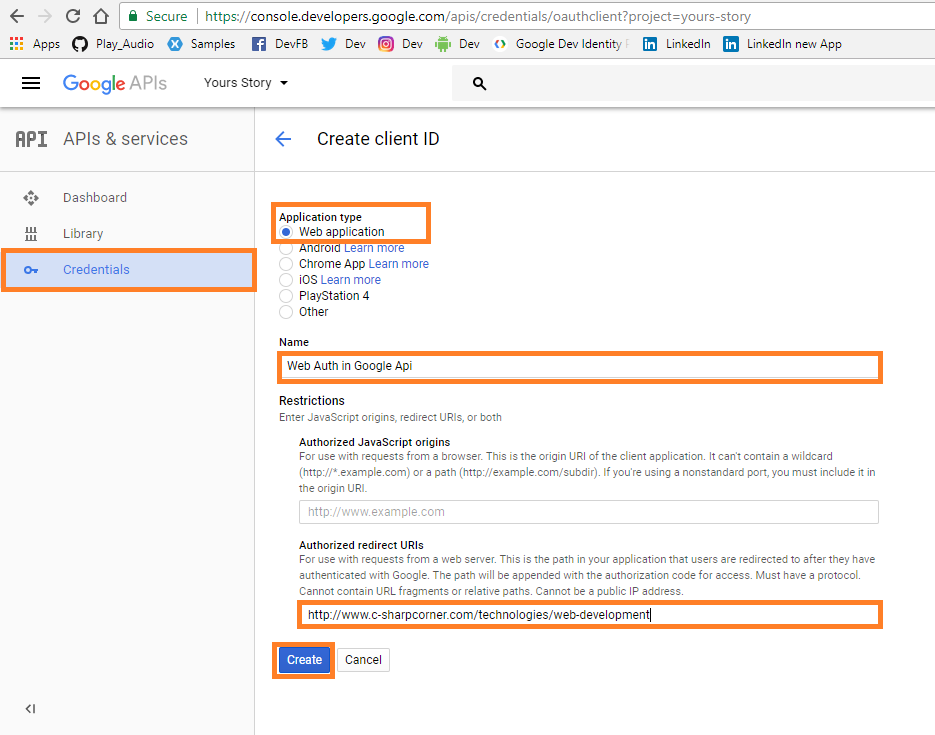Viewport: 935px width, 735px height.
Task: Select the iOS application type
Action: point(286,279)
